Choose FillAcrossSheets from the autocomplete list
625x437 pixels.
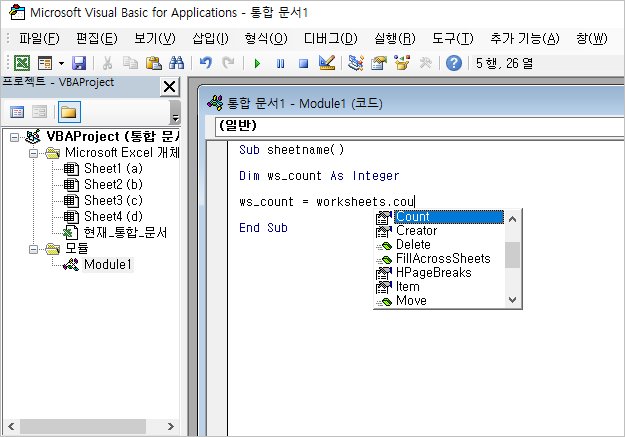point(443,259)
